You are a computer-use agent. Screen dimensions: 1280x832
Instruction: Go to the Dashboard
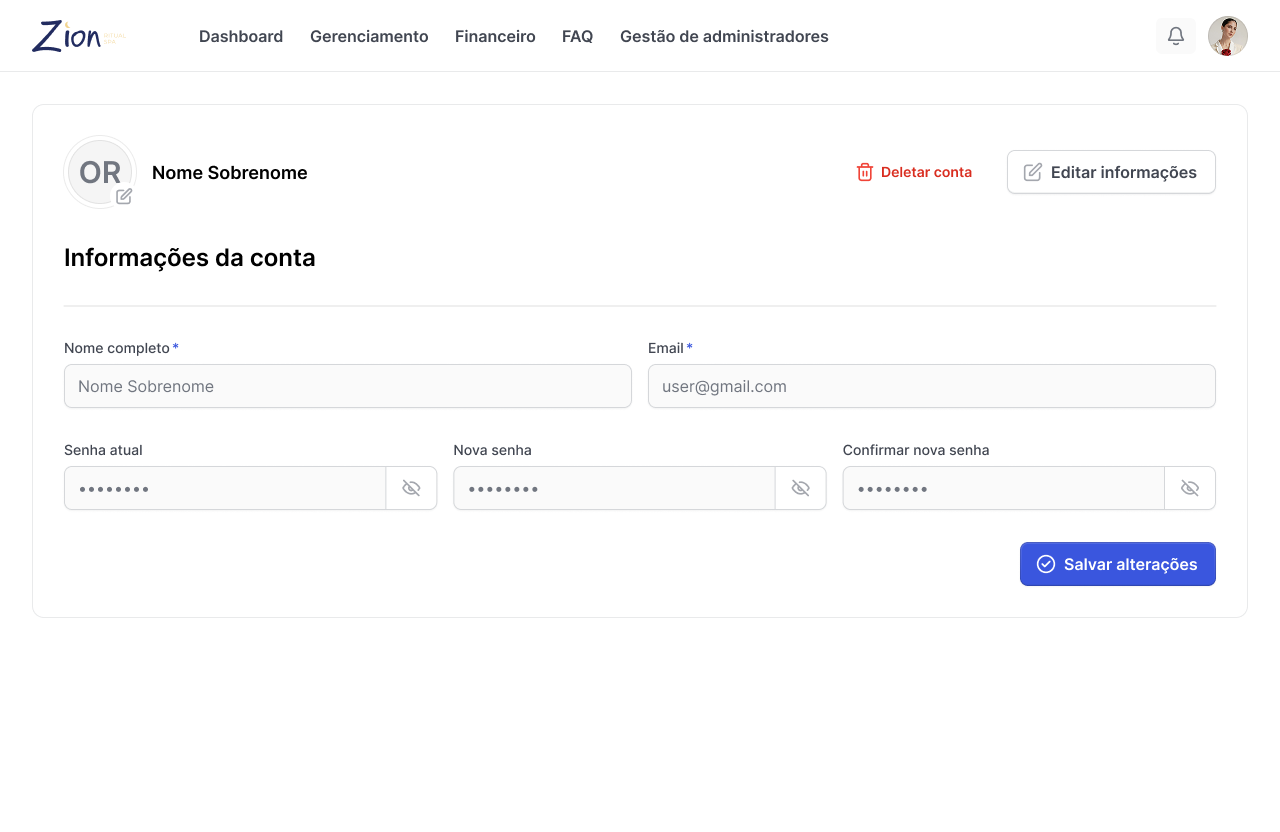[241, 36]
